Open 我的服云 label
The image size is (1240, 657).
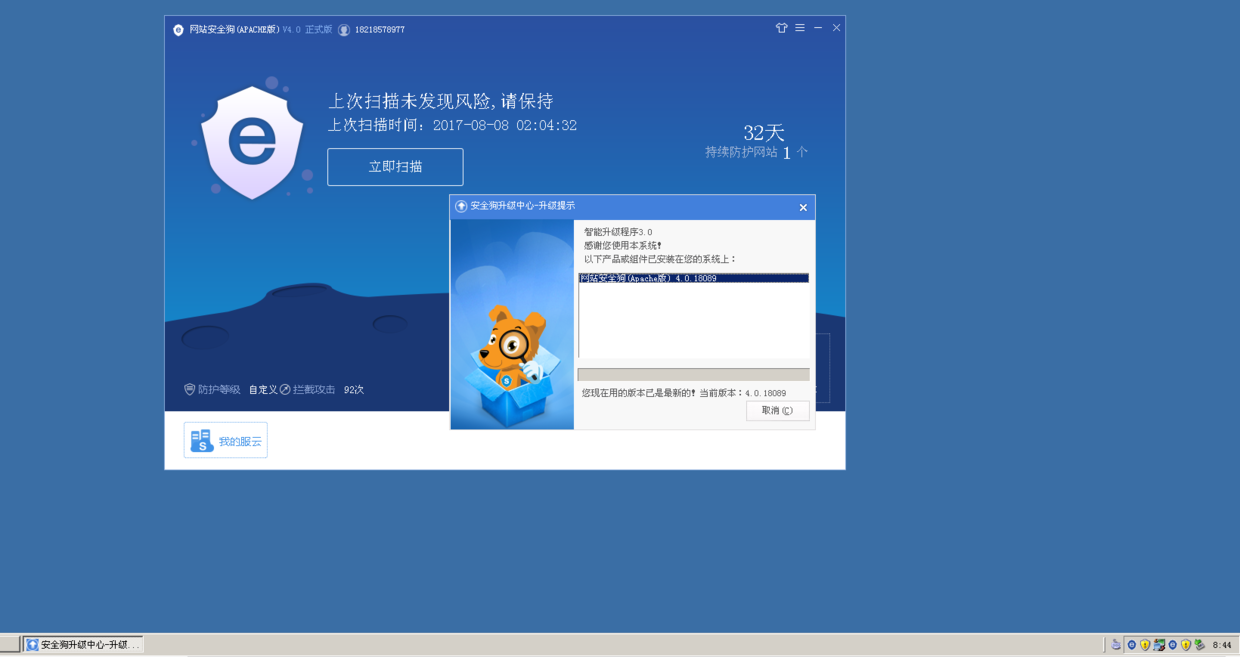[240, 441]
